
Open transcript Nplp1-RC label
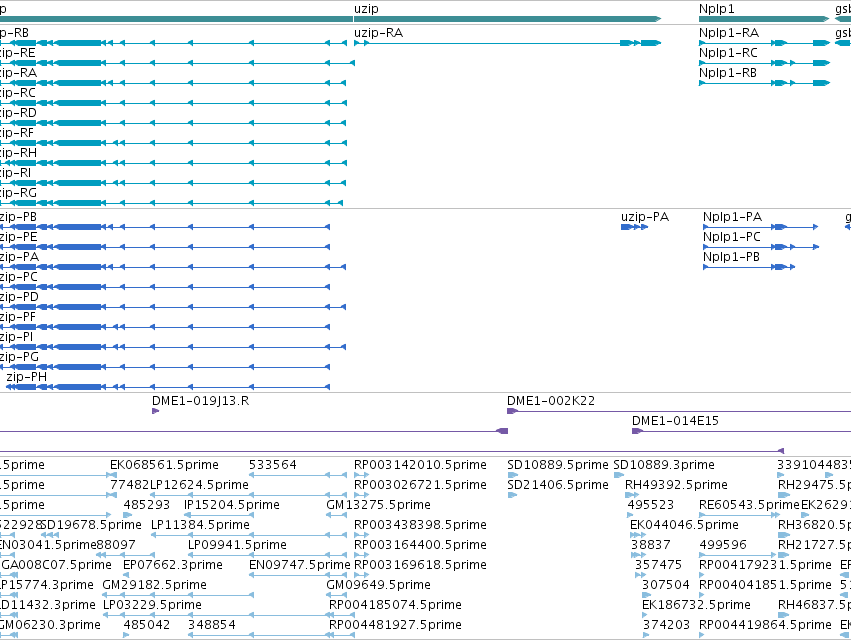[728, 53]
